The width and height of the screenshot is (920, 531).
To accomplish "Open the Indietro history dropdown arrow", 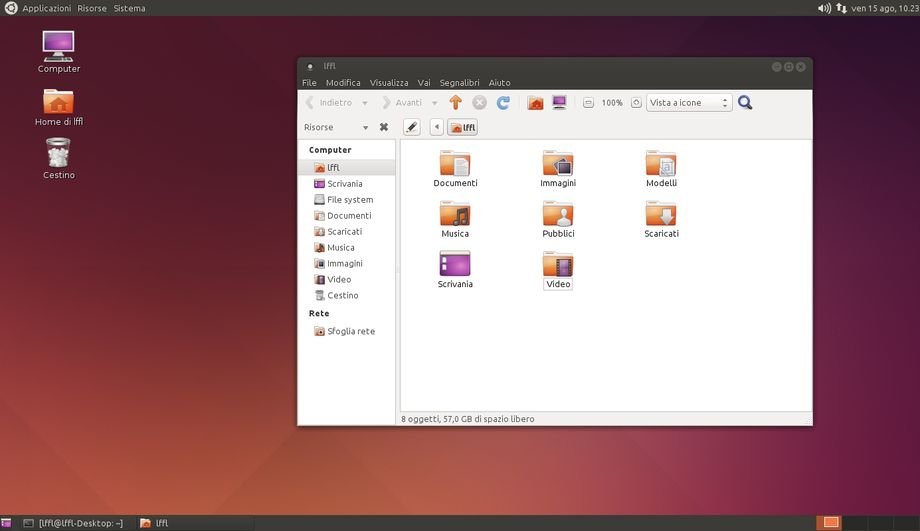I will pos(365,103).
